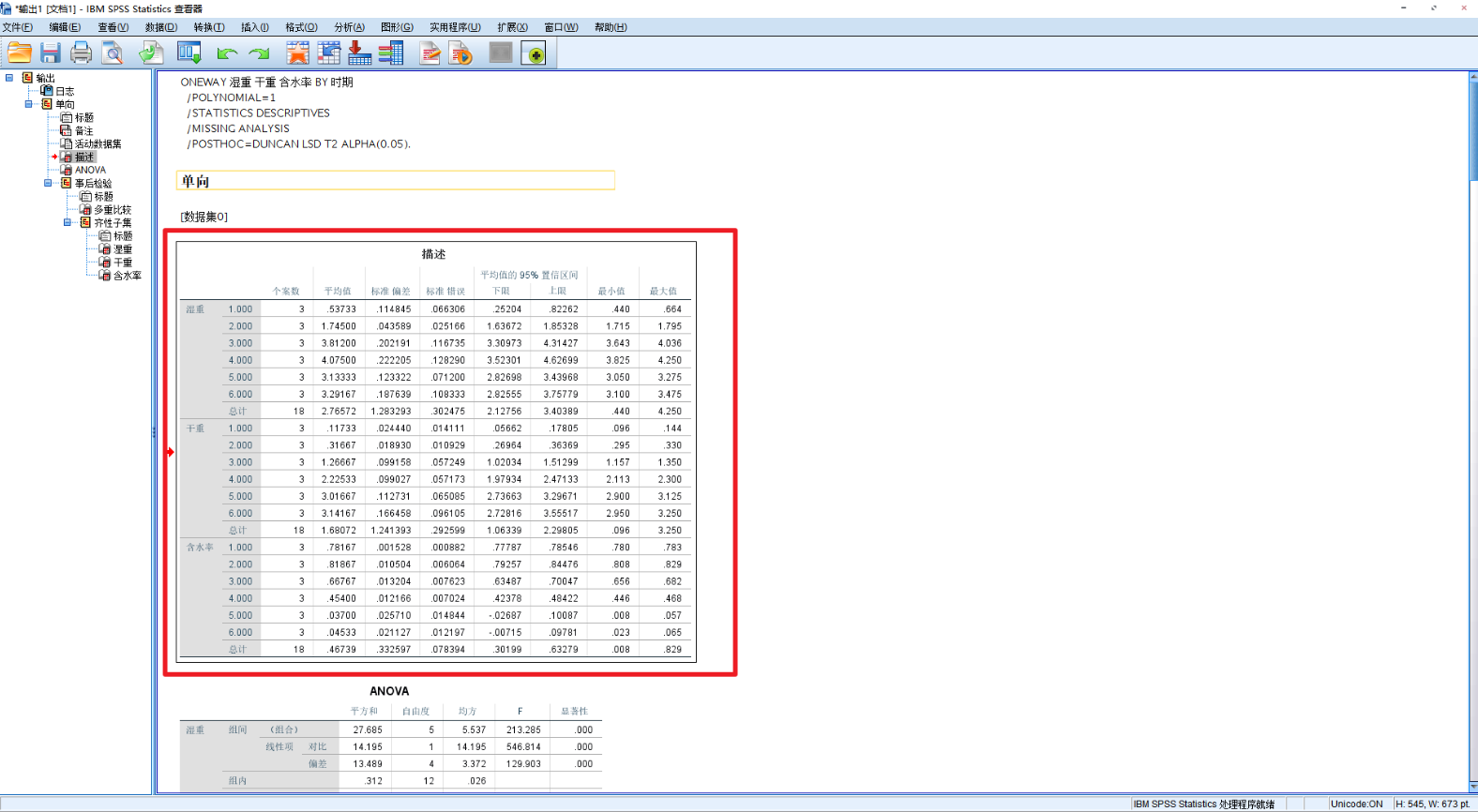This screenshot has width=1478, height=812.
Task: Open the 编辑(E) menu
Action: click(65, 27)
